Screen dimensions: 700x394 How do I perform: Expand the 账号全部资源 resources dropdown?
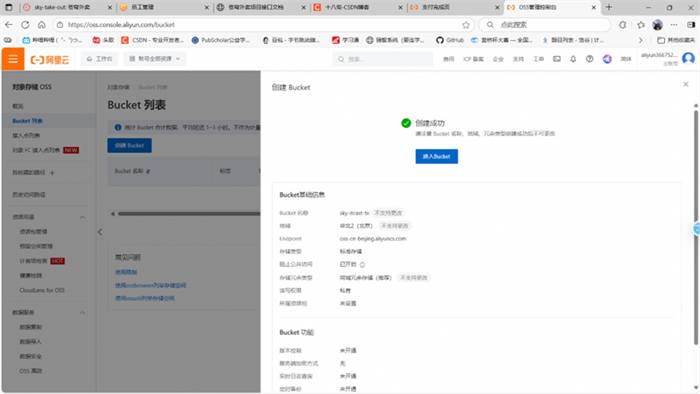[154, 59]
